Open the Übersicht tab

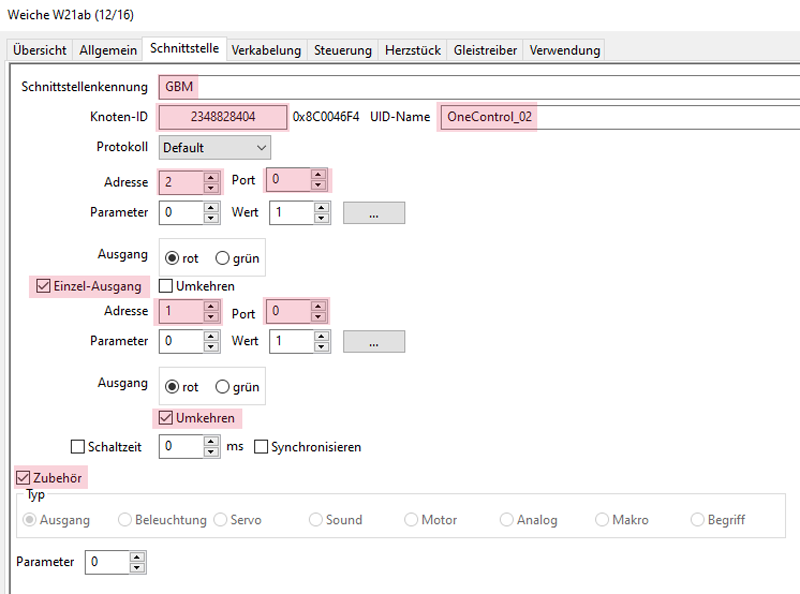(40, 50)
